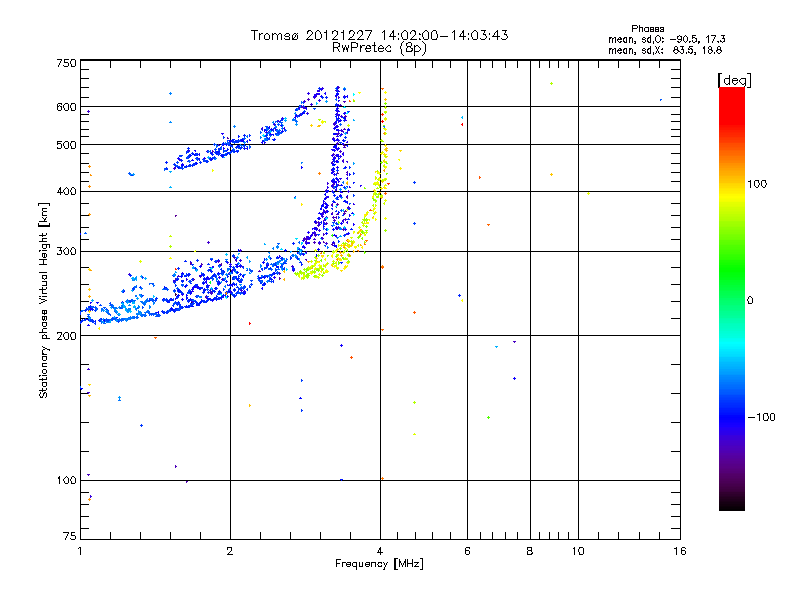Click the y-axis '75' tick label
The height and width of the screenshot is (600, 800).
coord(69,536)
